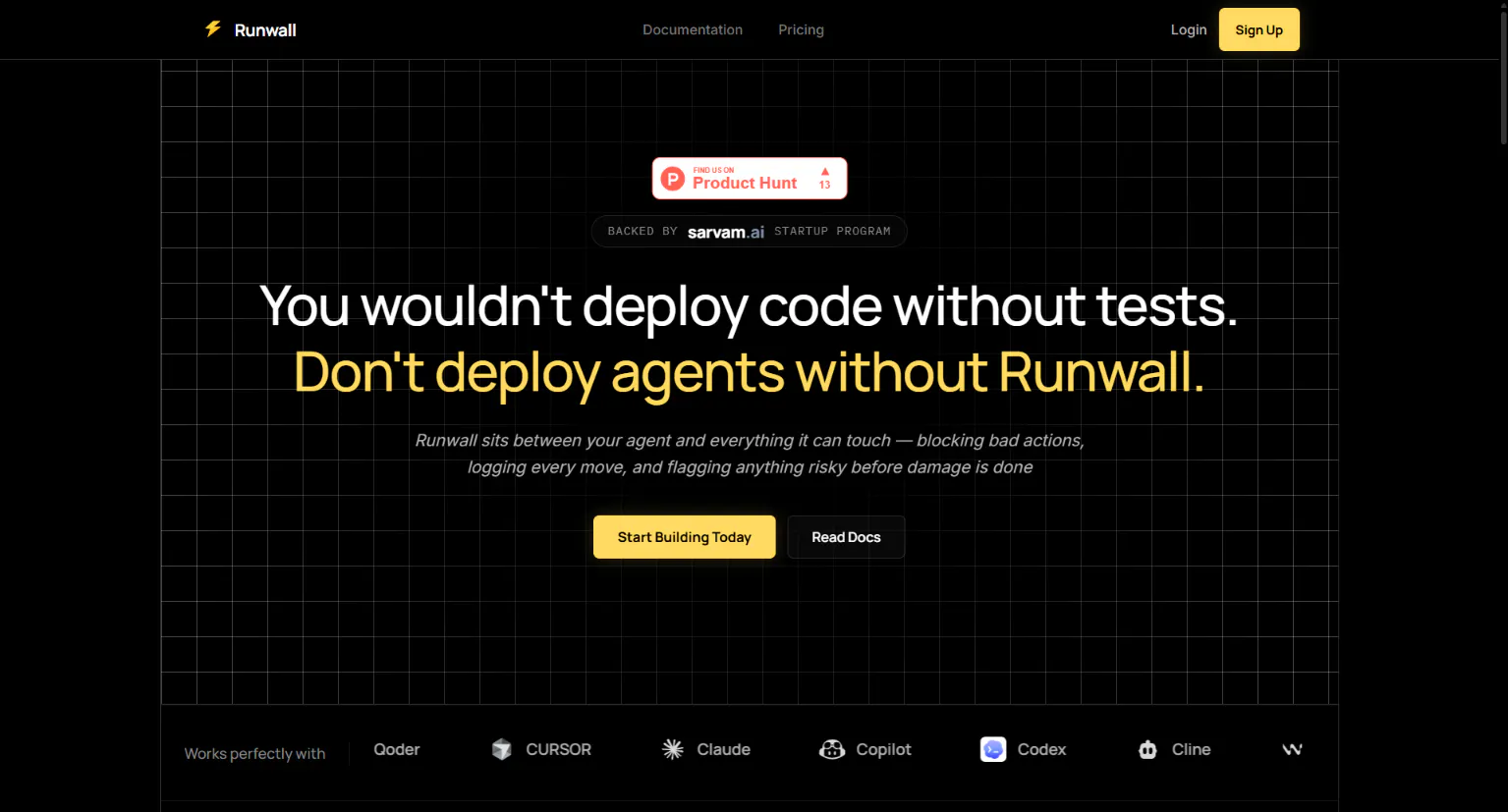The width and height of the screenshot is (1508, 812).
Task: Click the yellow 'Don't deploy agents without Runwall.' heading
Action: (x=749, y=373)
